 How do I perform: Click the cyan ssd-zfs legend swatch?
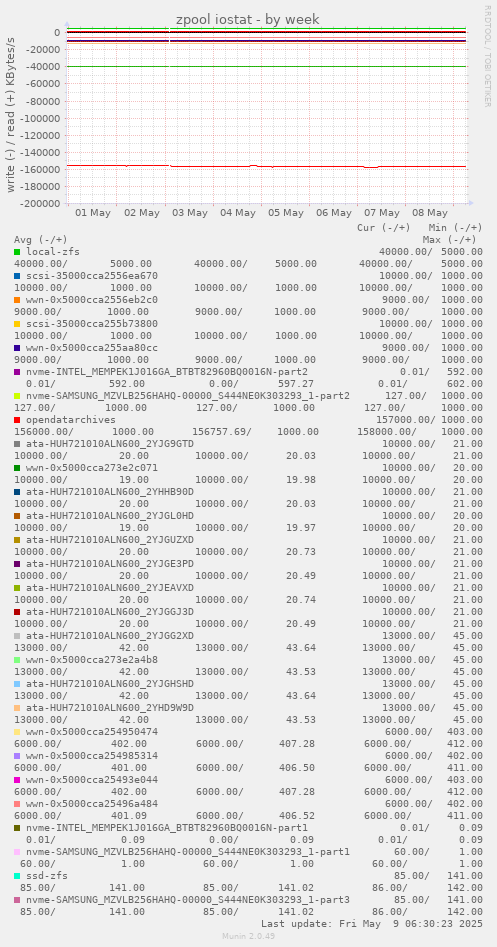18,876
